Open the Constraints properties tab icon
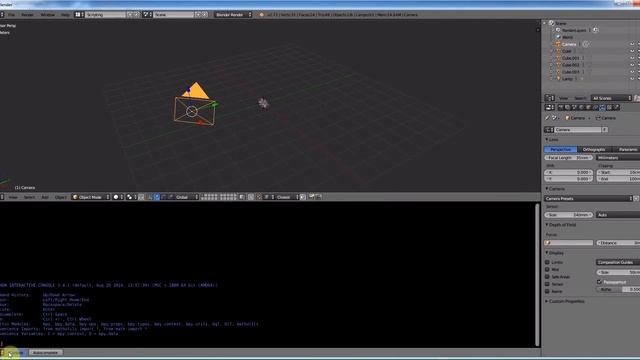 [595, 107]
